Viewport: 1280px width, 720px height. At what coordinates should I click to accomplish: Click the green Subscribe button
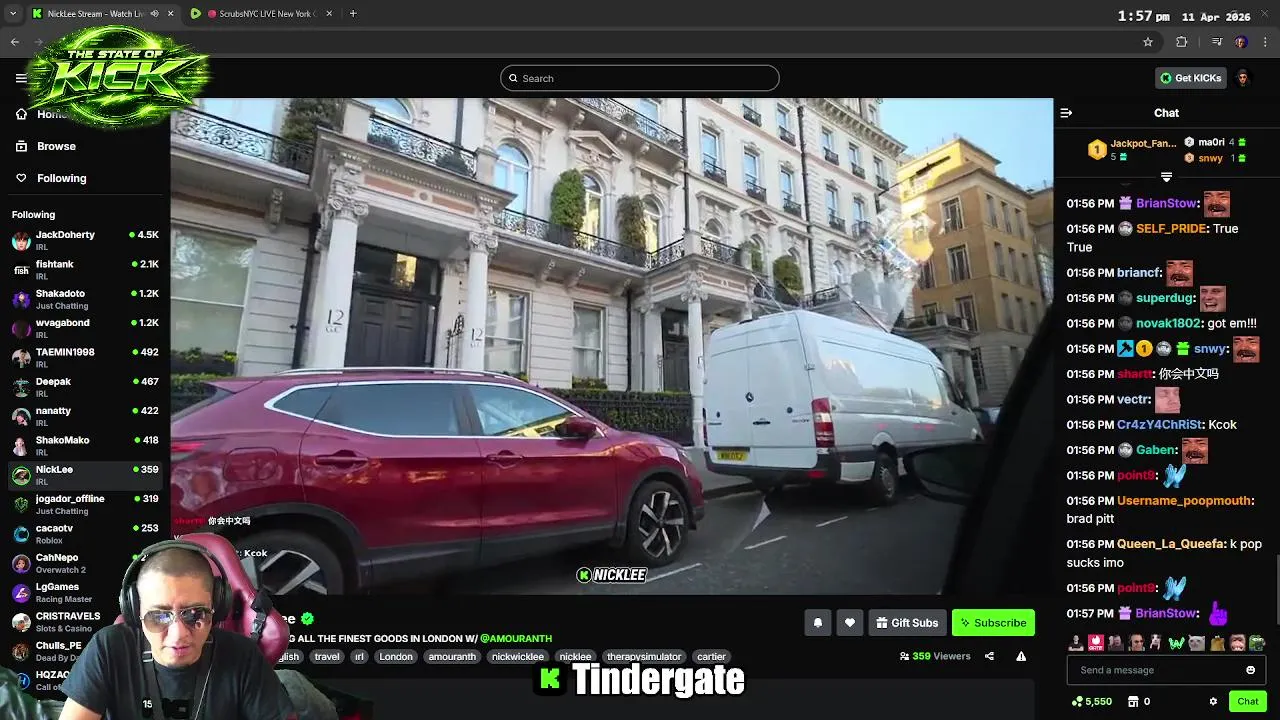[993, 623]
